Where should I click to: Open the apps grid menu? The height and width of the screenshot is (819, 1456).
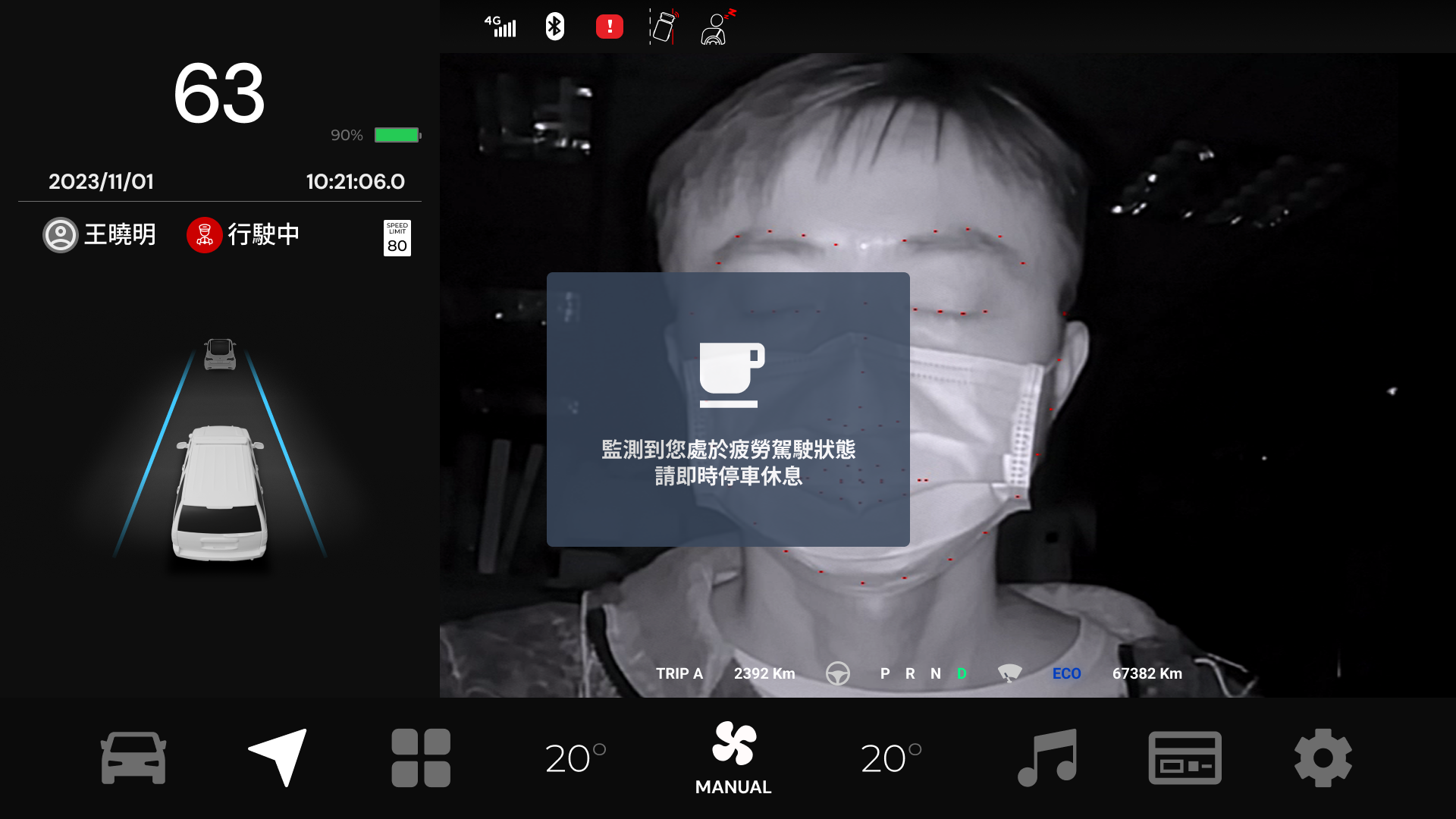pos(421,758)
